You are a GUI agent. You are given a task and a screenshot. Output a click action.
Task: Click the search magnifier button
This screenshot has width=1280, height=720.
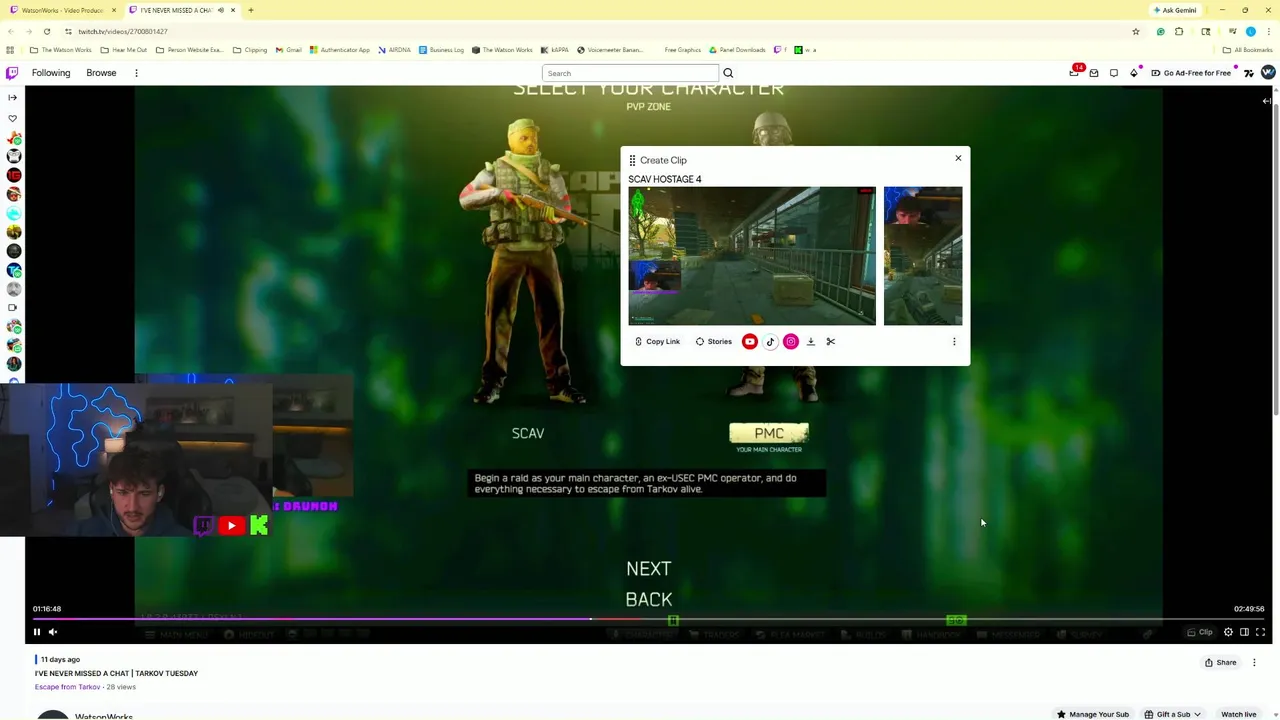pyautogui.click(x=728, y=73)
